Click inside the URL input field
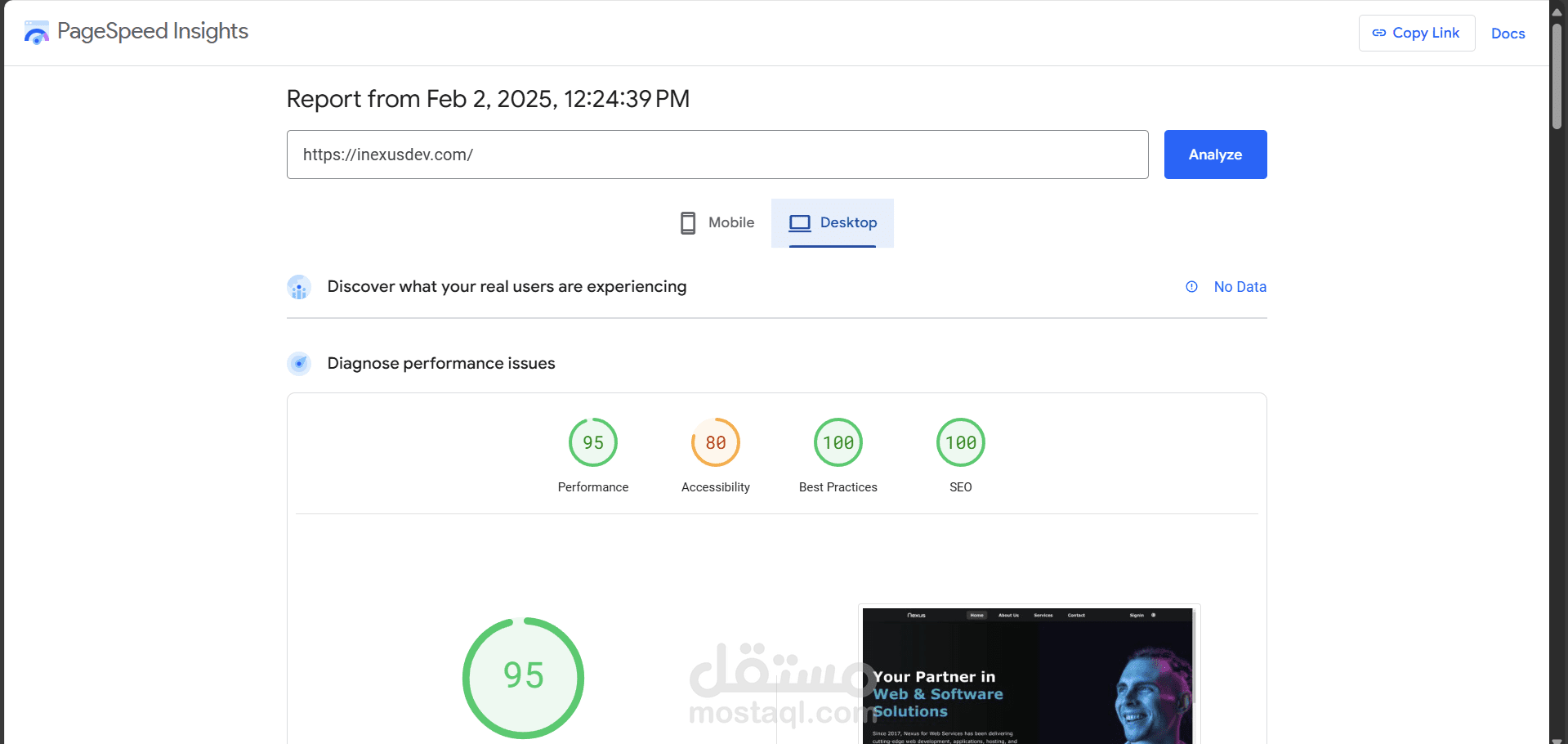Screen dimensions: 1568x744 pos(717,155)
